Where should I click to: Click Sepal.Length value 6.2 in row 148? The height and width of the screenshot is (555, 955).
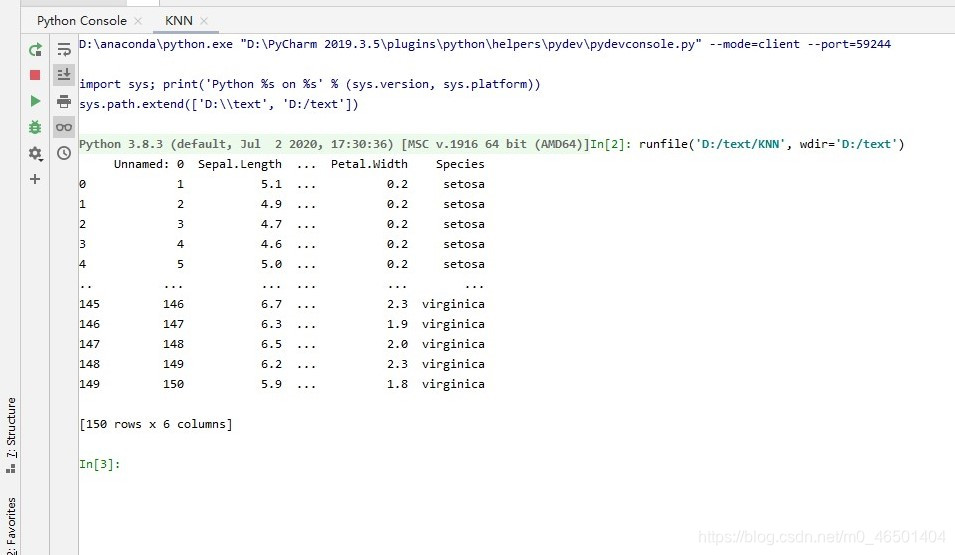pyautogui.click(x=271, y=364)
